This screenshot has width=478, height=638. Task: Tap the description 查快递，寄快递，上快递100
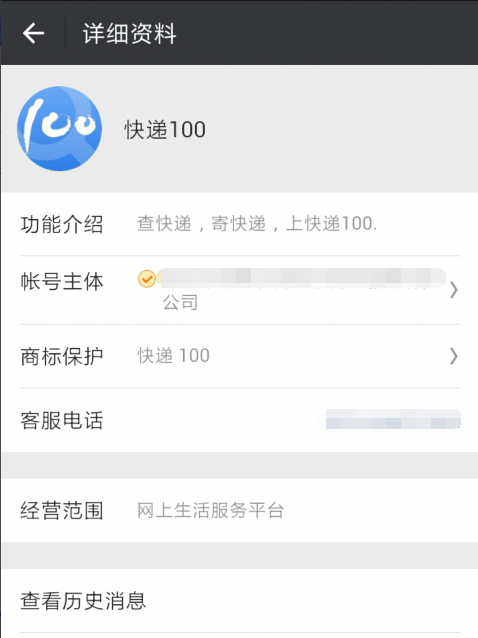257,224
